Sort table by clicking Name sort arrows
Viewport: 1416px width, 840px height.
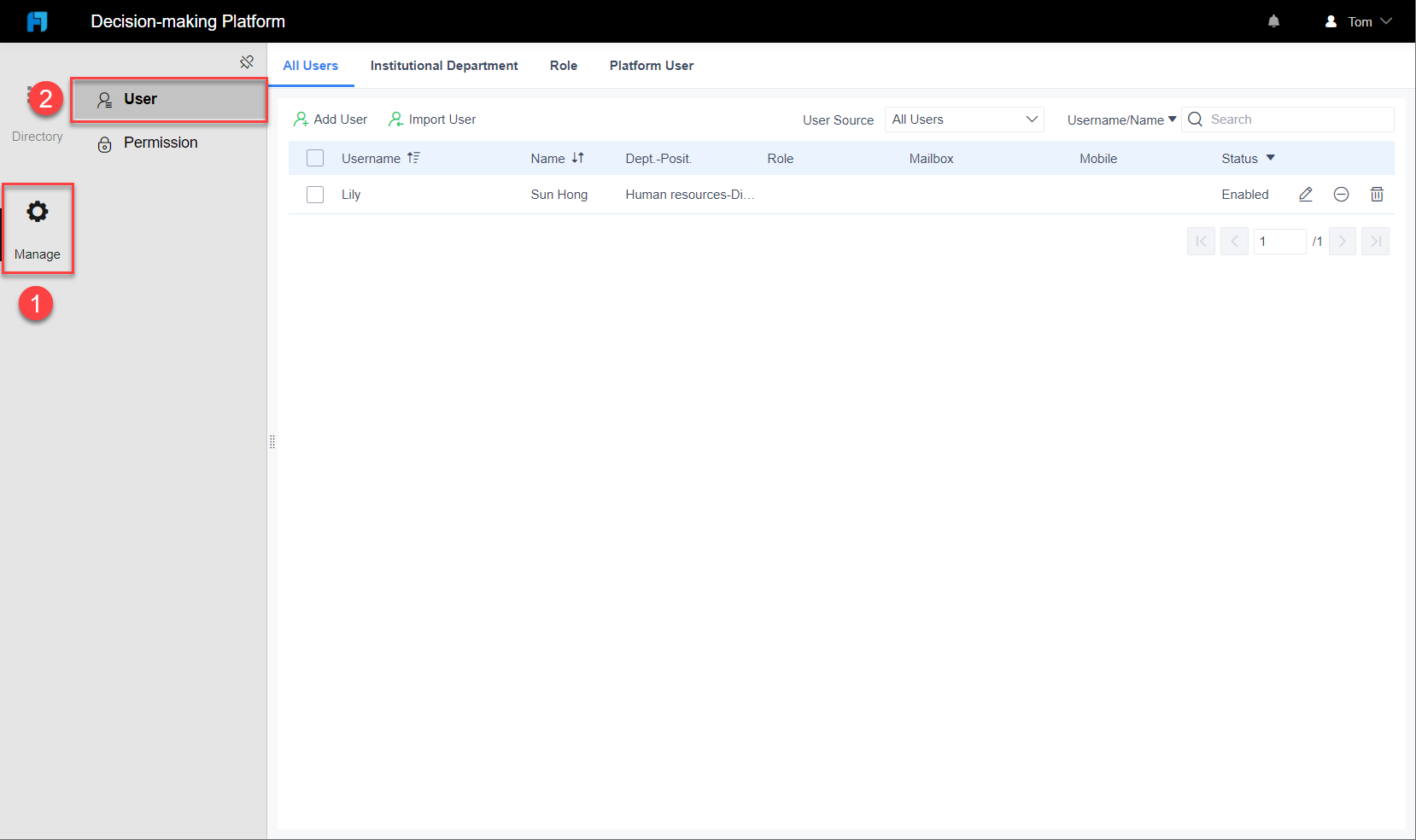(578, 158)
